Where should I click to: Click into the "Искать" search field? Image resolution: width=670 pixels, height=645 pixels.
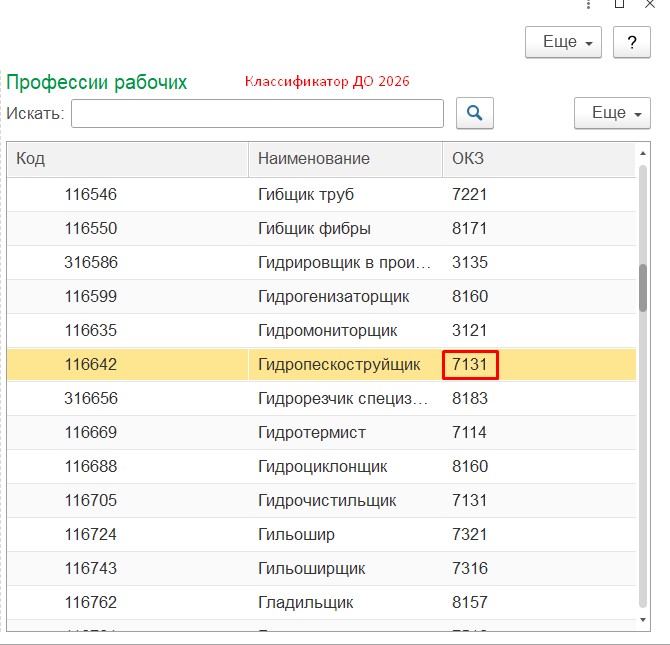point(257,113)
